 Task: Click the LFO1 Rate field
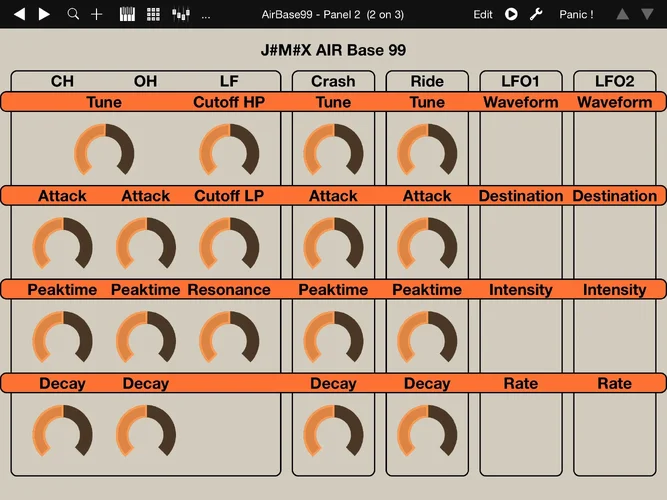pyautogui.click(x=521, y=434)
